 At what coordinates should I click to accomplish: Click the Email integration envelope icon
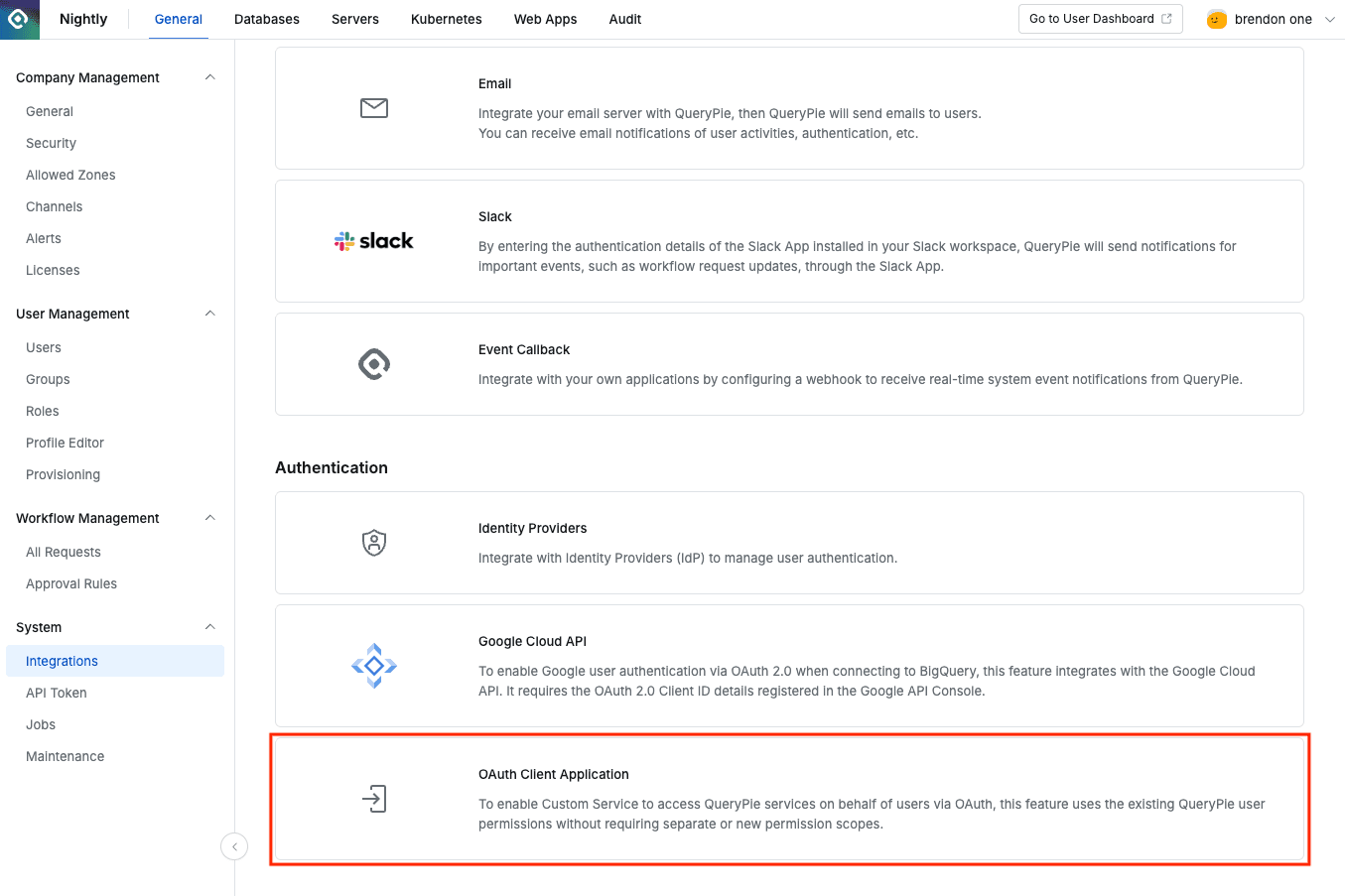click(x=374, y=108)
